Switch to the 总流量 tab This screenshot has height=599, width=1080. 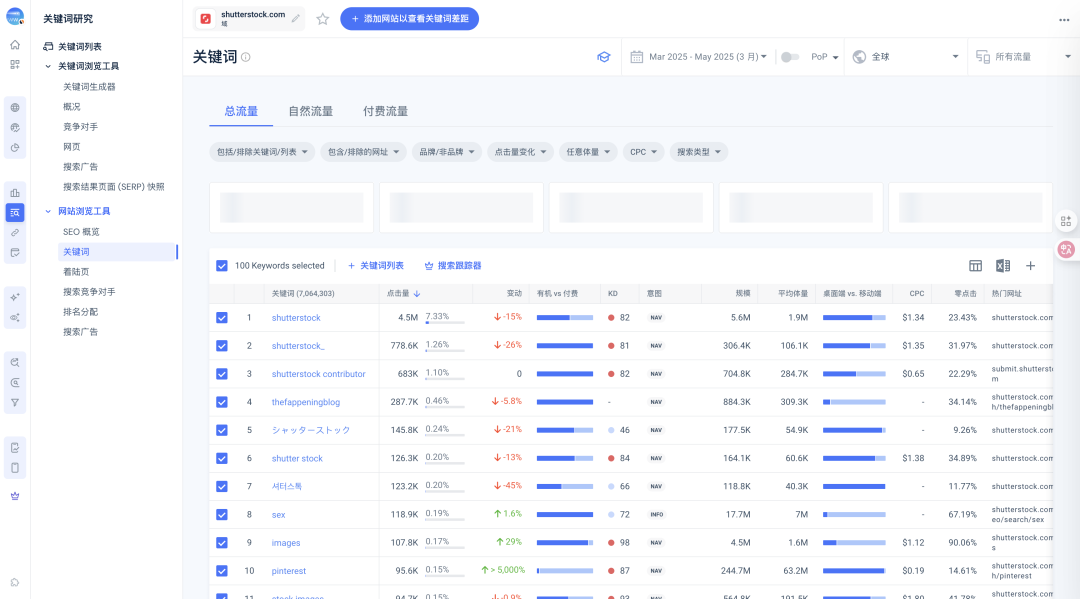(241, 112)
